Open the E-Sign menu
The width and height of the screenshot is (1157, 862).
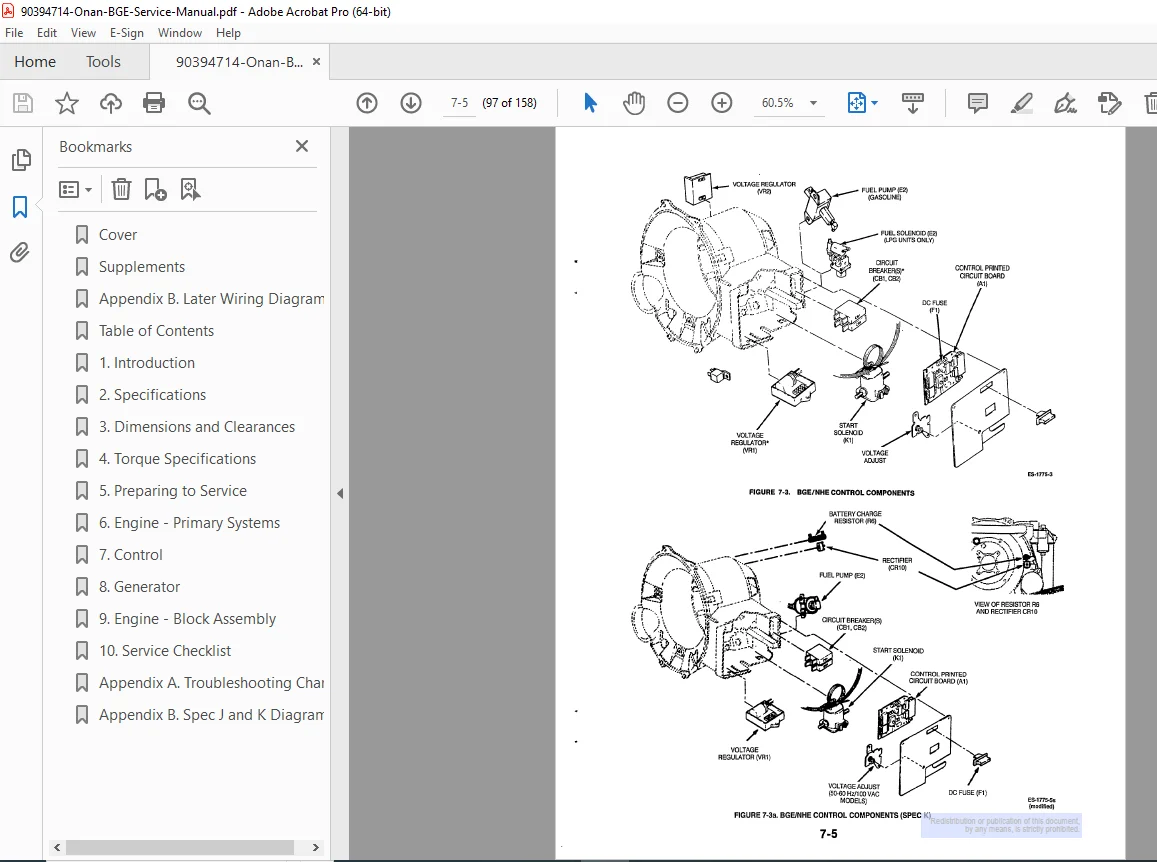[x=127, y=32]
